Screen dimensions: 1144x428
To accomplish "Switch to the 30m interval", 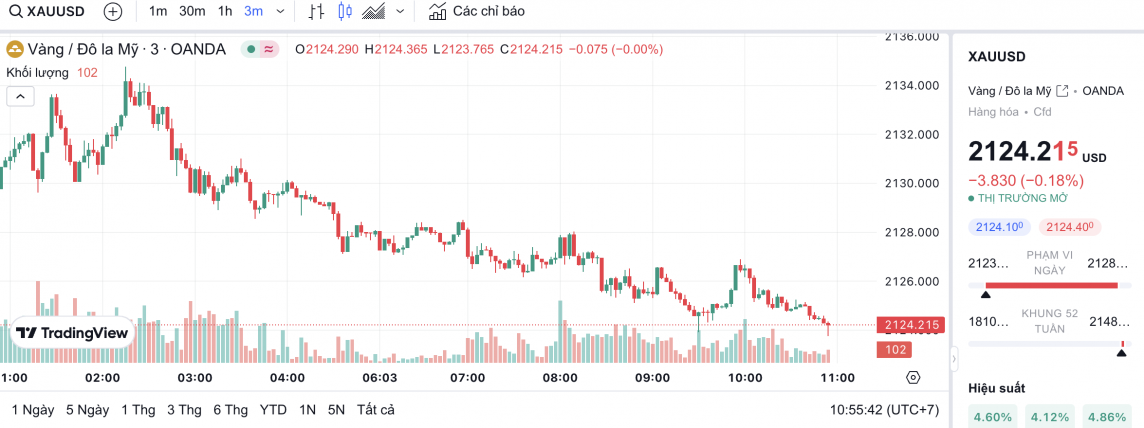I will [192, 12].
